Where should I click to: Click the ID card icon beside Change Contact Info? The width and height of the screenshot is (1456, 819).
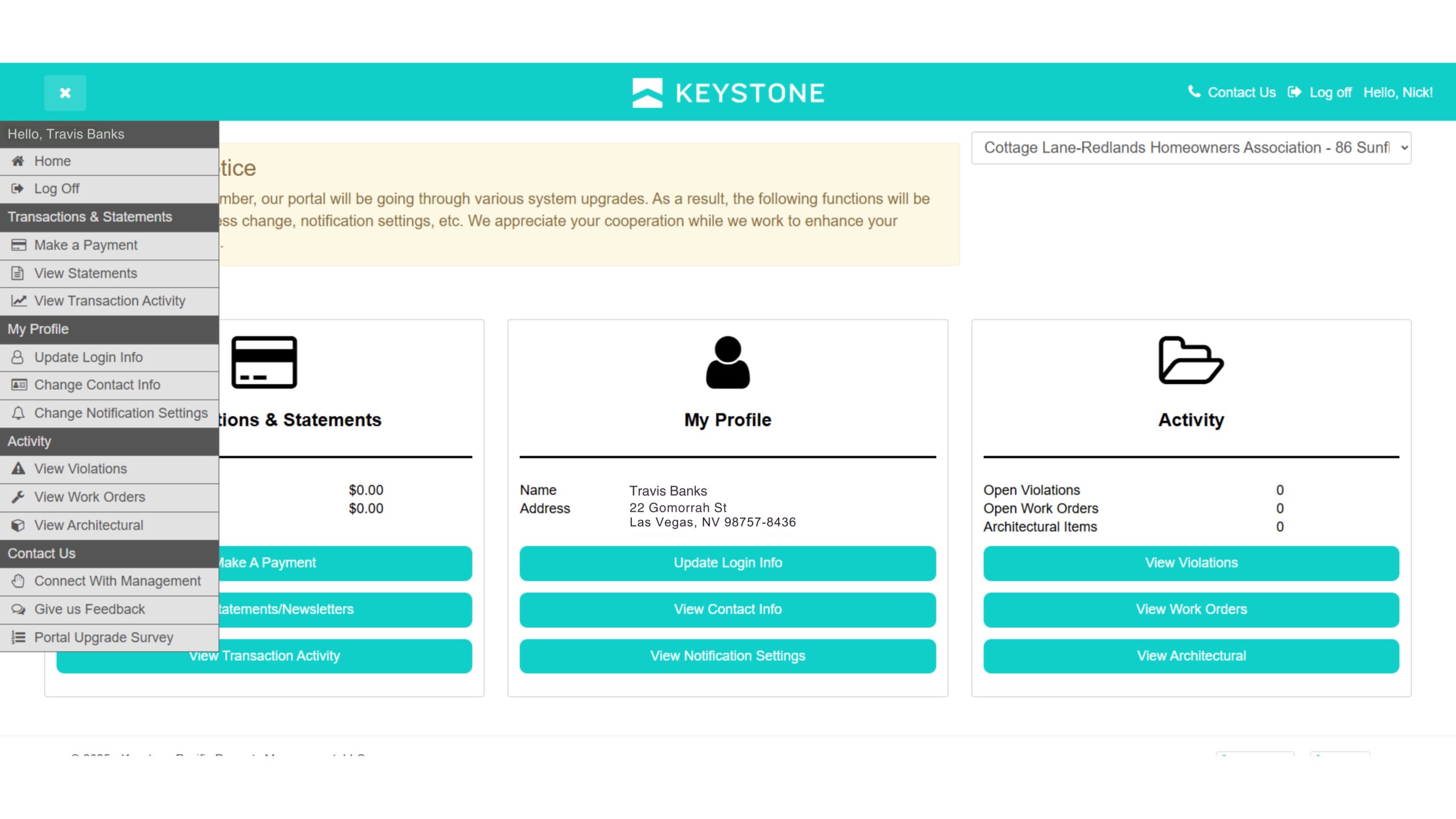19,385
